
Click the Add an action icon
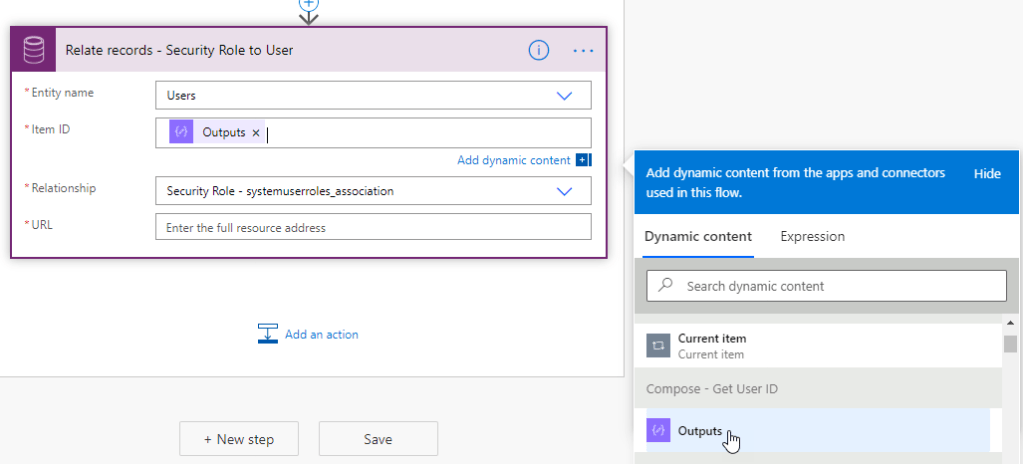(267, 334)
